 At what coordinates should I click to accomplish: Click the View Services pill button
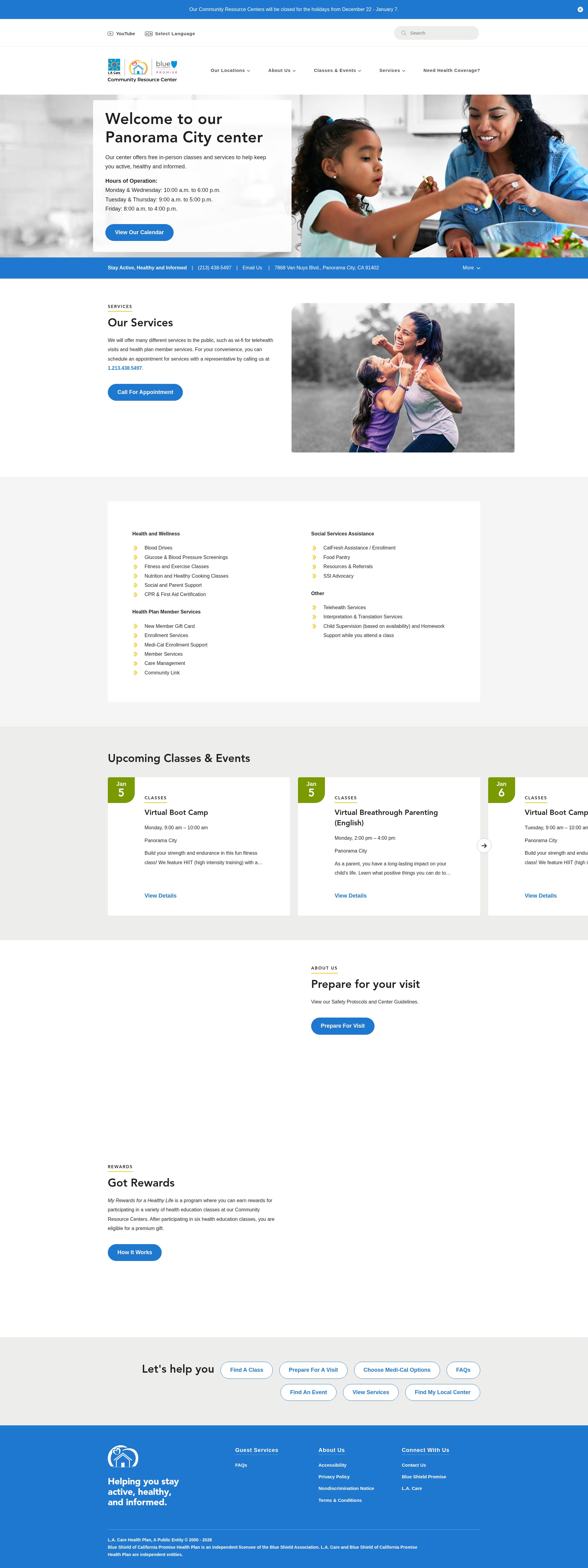[371, 1392]
